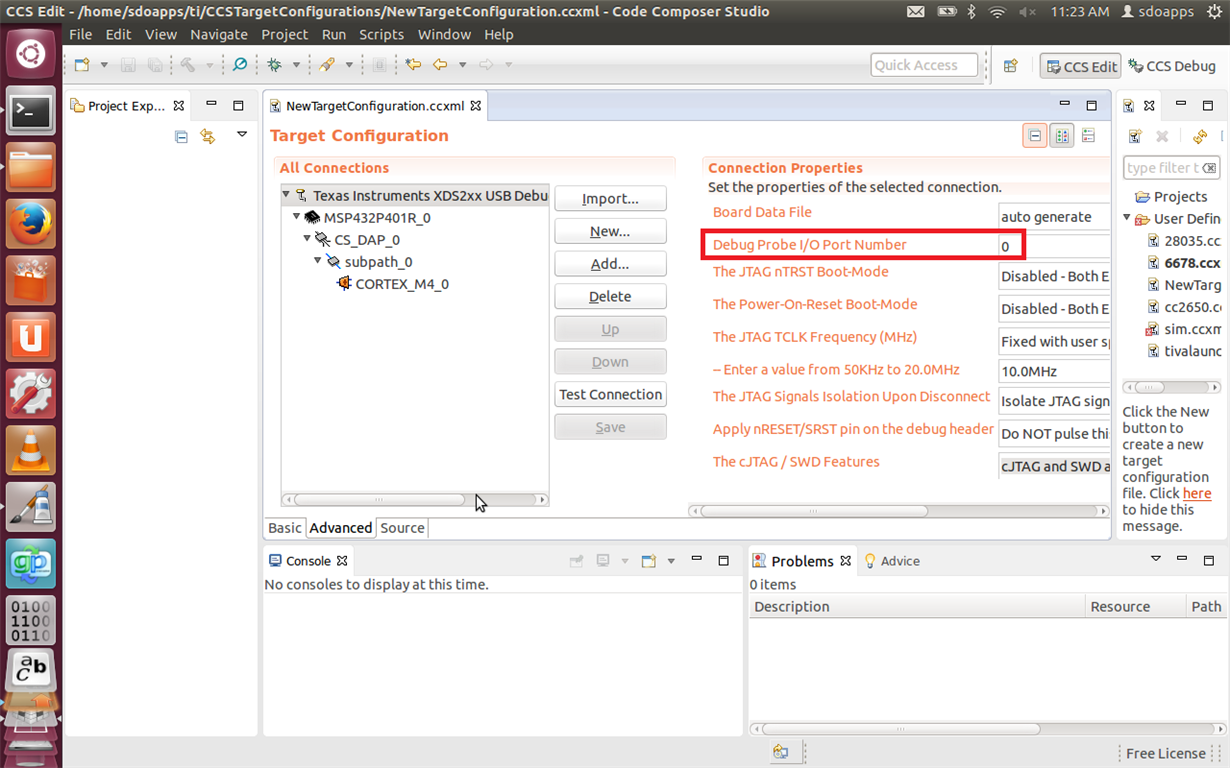Open JTAG TCLK Frequency dropdown

[1054, 342]
